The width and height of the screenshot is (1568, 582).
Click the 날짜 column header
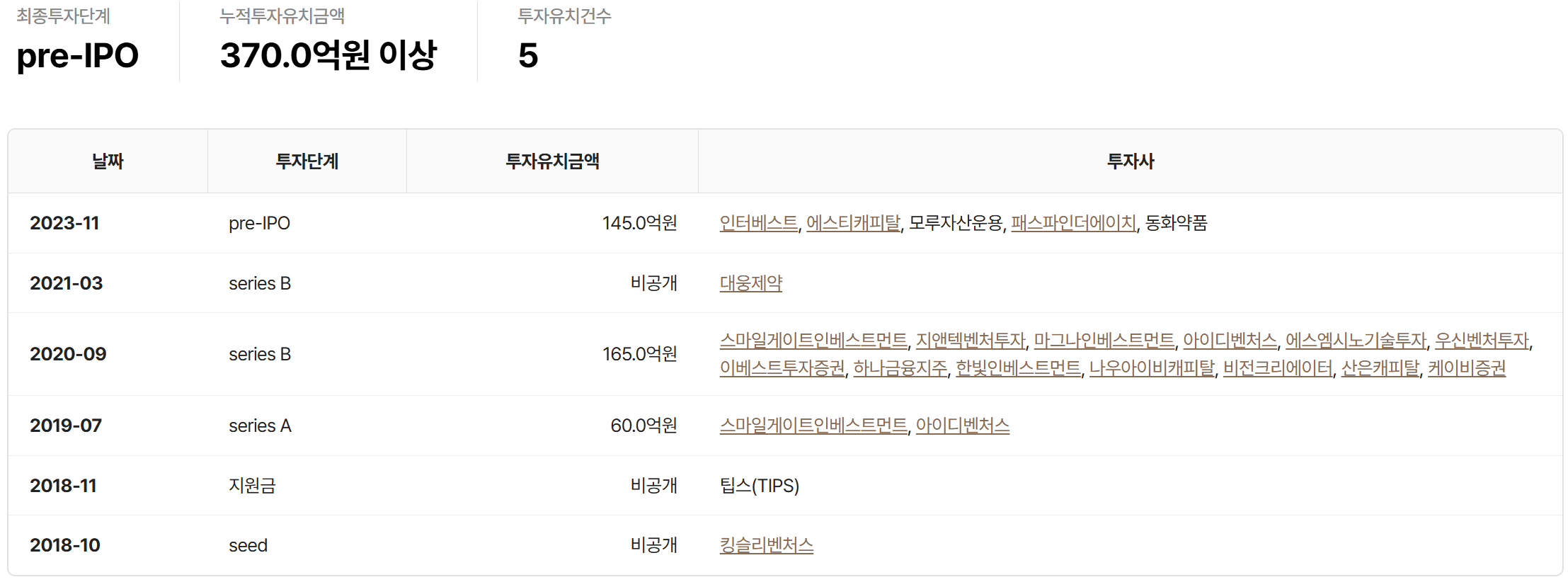coord(108,161)
